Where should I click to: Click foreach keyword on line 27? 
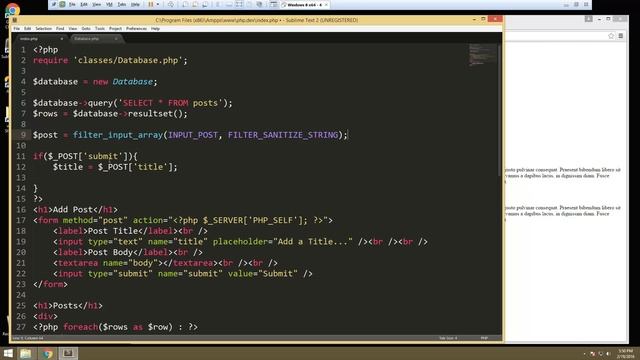coord(81,327)
